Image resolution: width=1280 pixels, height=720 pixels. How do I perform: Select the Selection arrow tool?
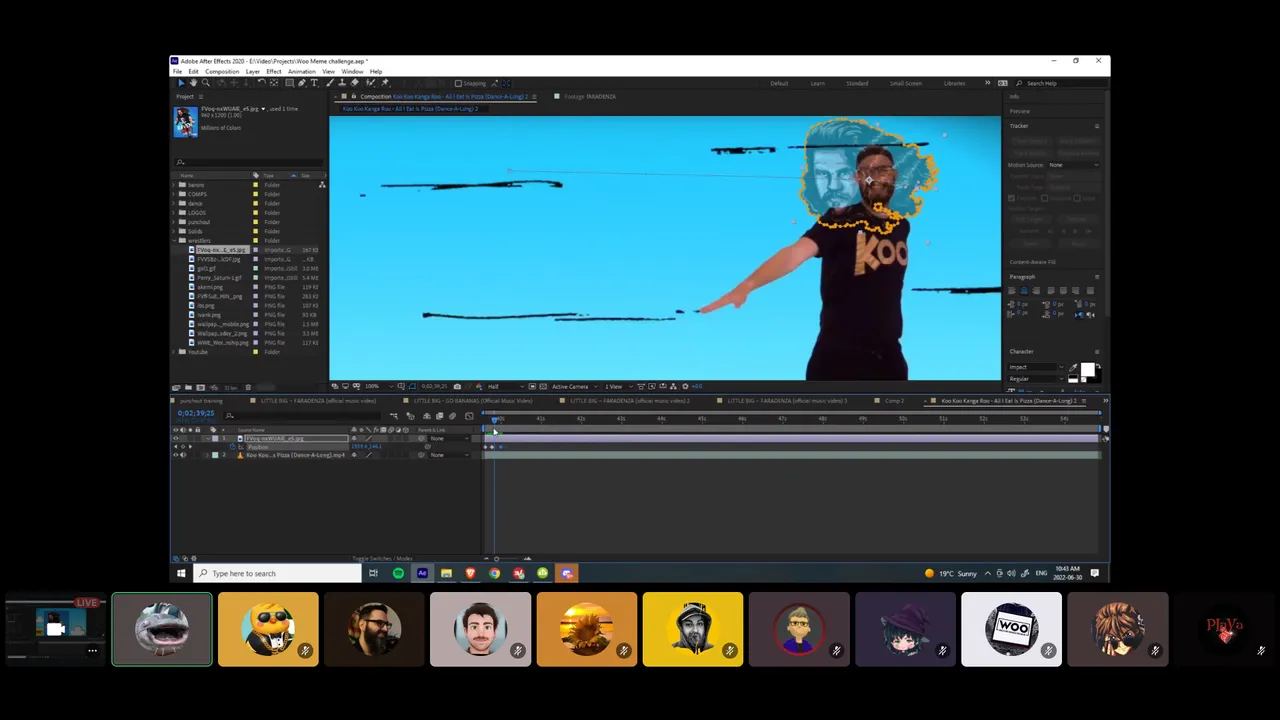[181, 83]
